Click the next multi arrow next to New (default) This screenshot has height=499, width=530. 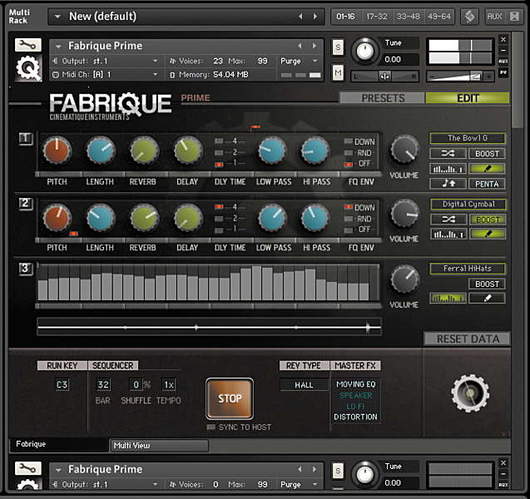coord(315,16)
